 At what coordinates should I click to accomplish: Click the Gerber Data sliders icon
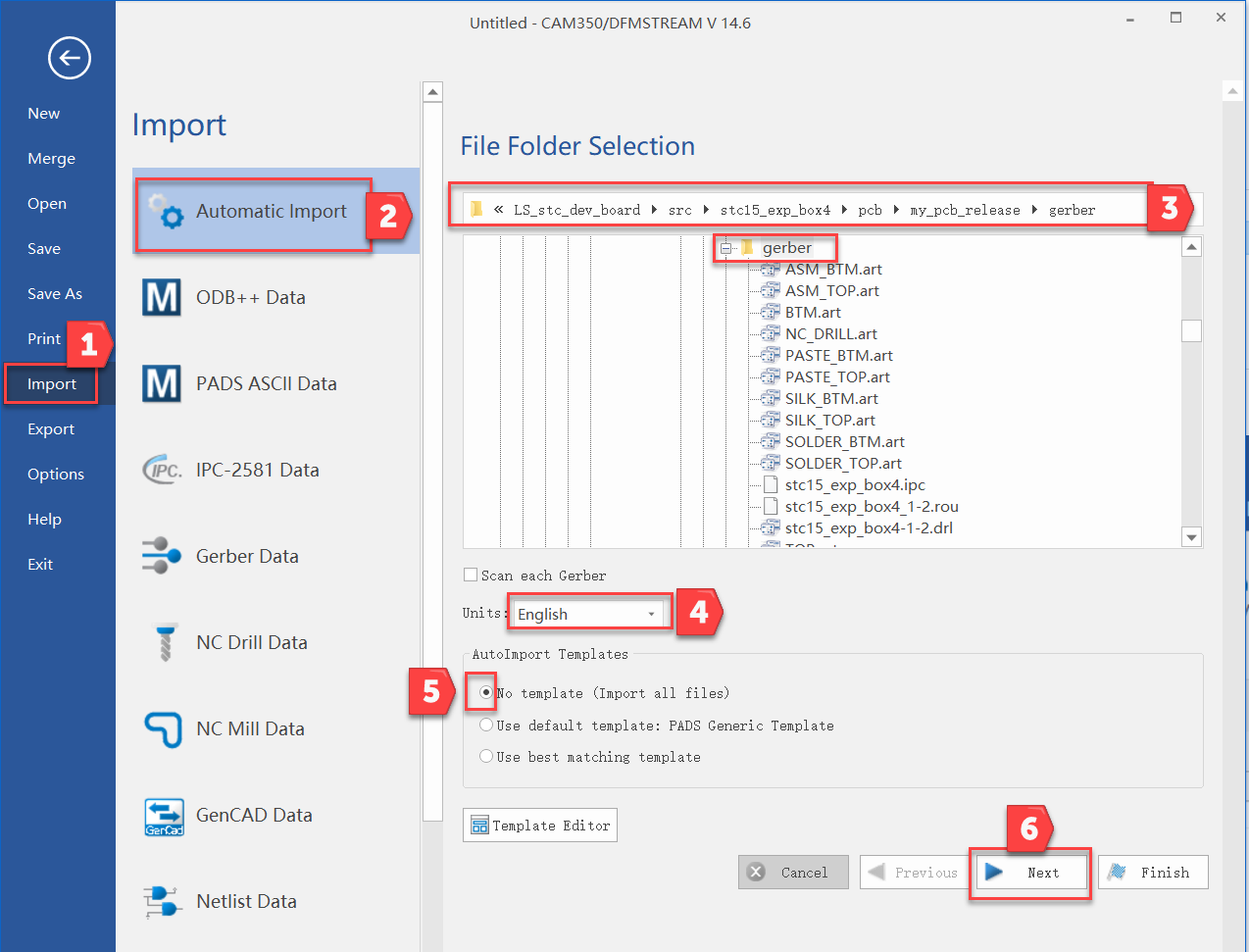pos(162,556)
